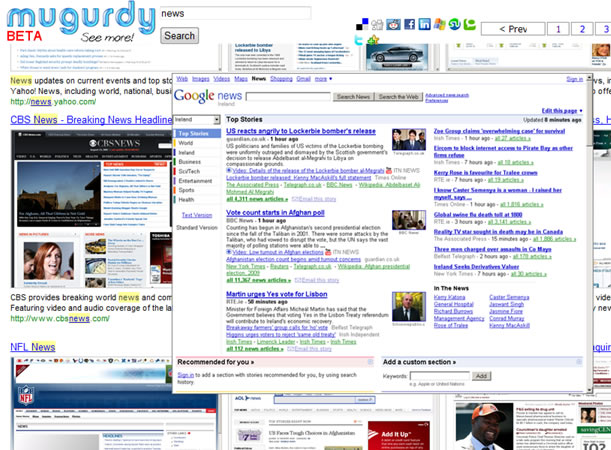This screenshot has height=450, width=611.
Task: Click the Search button under mugurdy search box
Action: 179,36
